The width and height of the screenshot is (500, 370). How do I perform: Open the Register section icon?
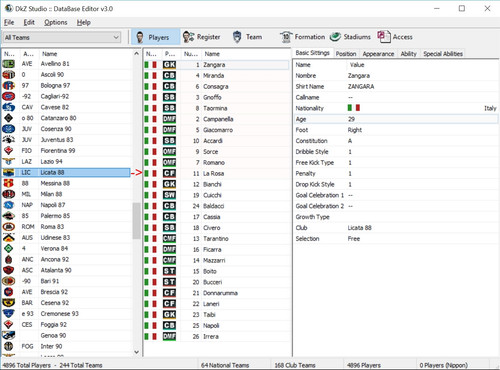(x=189, y=37)
